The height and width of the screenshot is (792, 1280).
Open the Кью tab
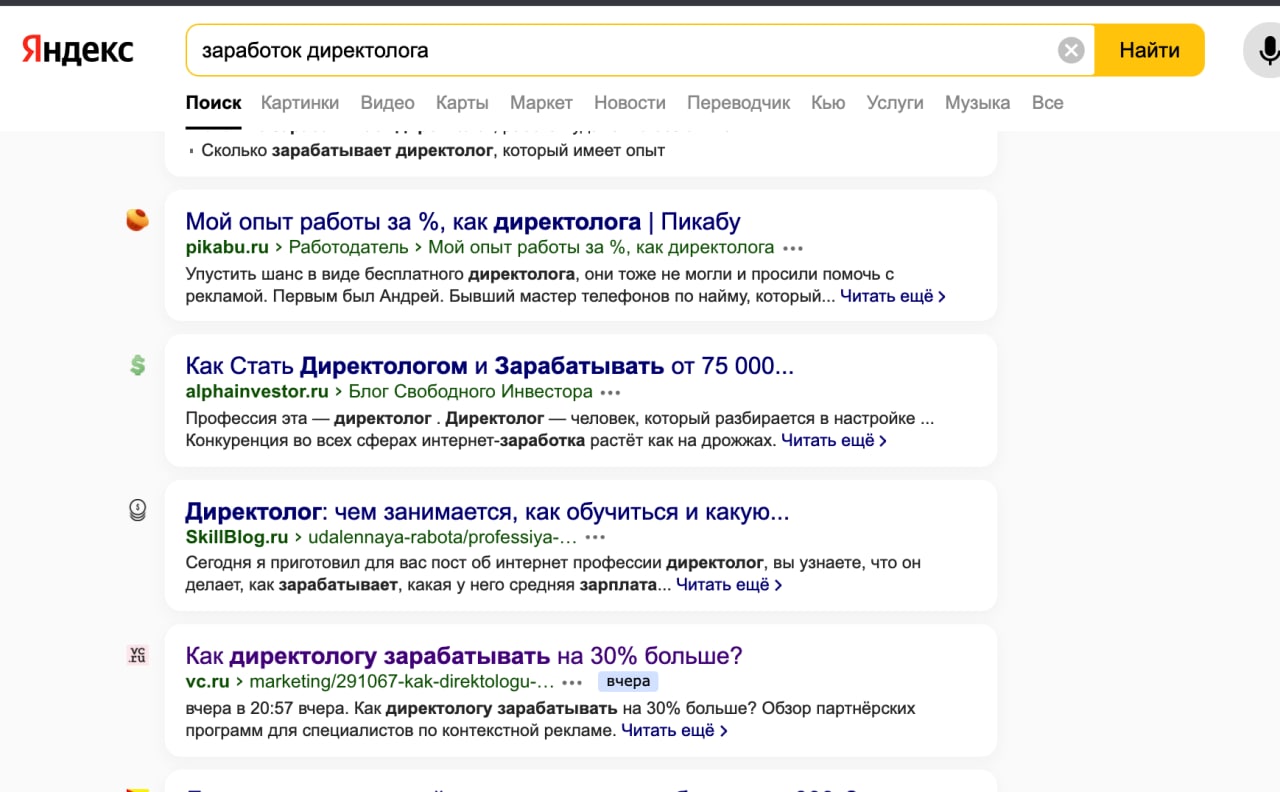[828, 102]
